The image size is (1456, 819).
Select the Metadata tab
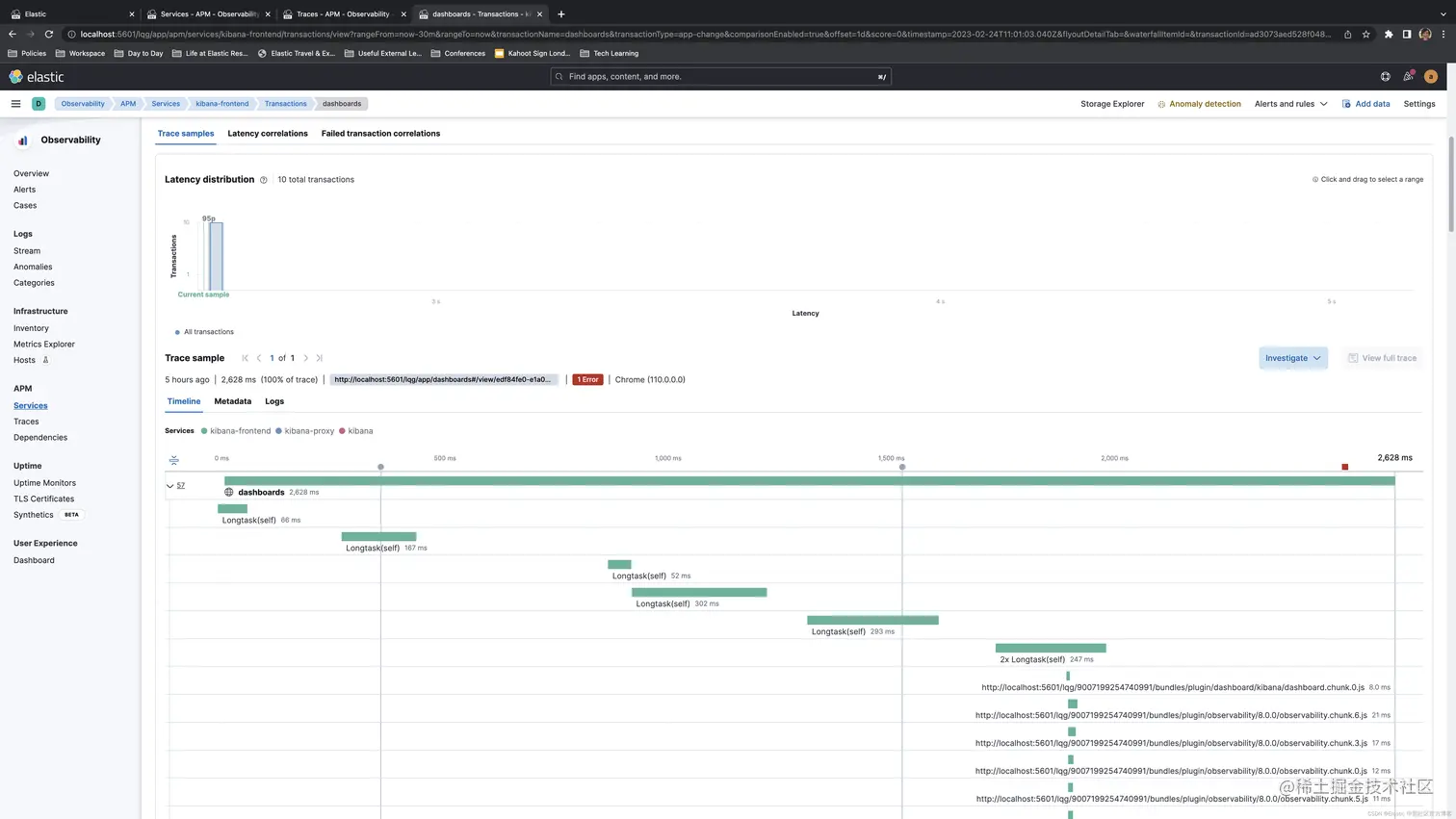[232, 401]
